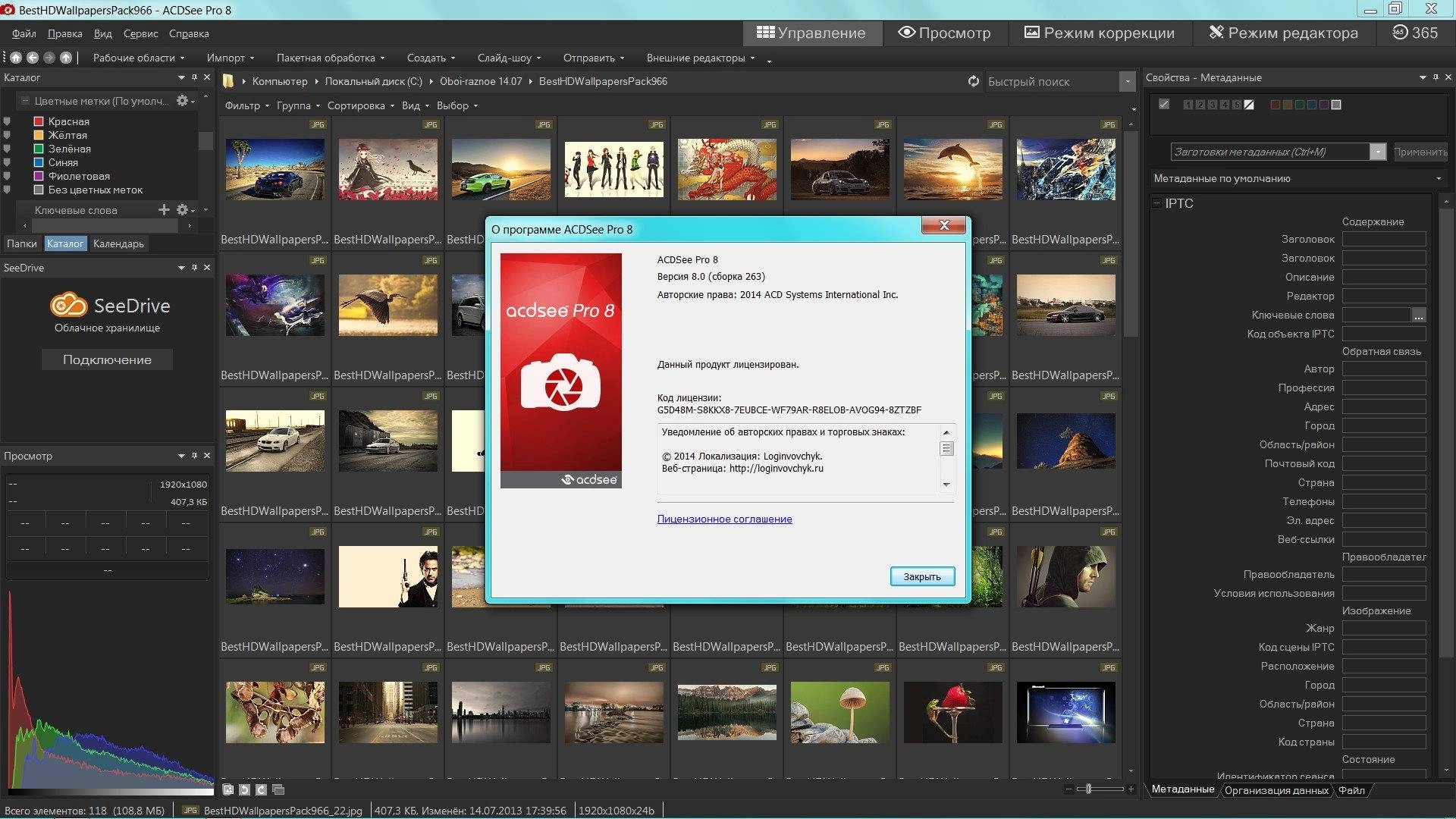Open Метаданные по умолчанию dropdown
Viewport: 1456px width, 819px height.
coord(1297,178)
